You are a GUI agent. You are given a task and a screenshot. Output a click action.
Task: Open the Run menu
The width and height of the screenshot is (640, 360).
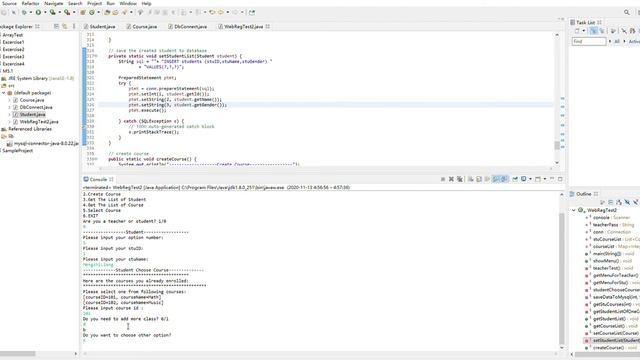[111, 3]
